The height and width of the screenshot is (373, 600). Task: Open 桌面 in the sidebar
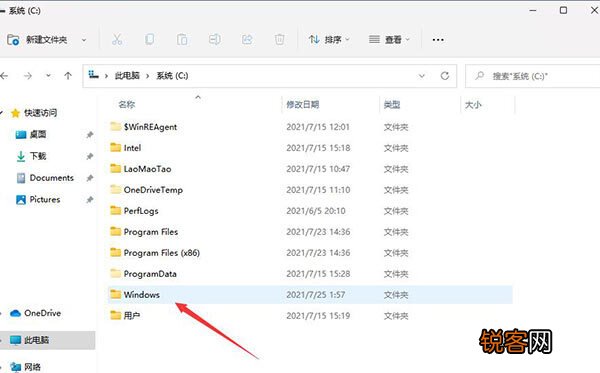pyautogui.click(x=38, y=134)
